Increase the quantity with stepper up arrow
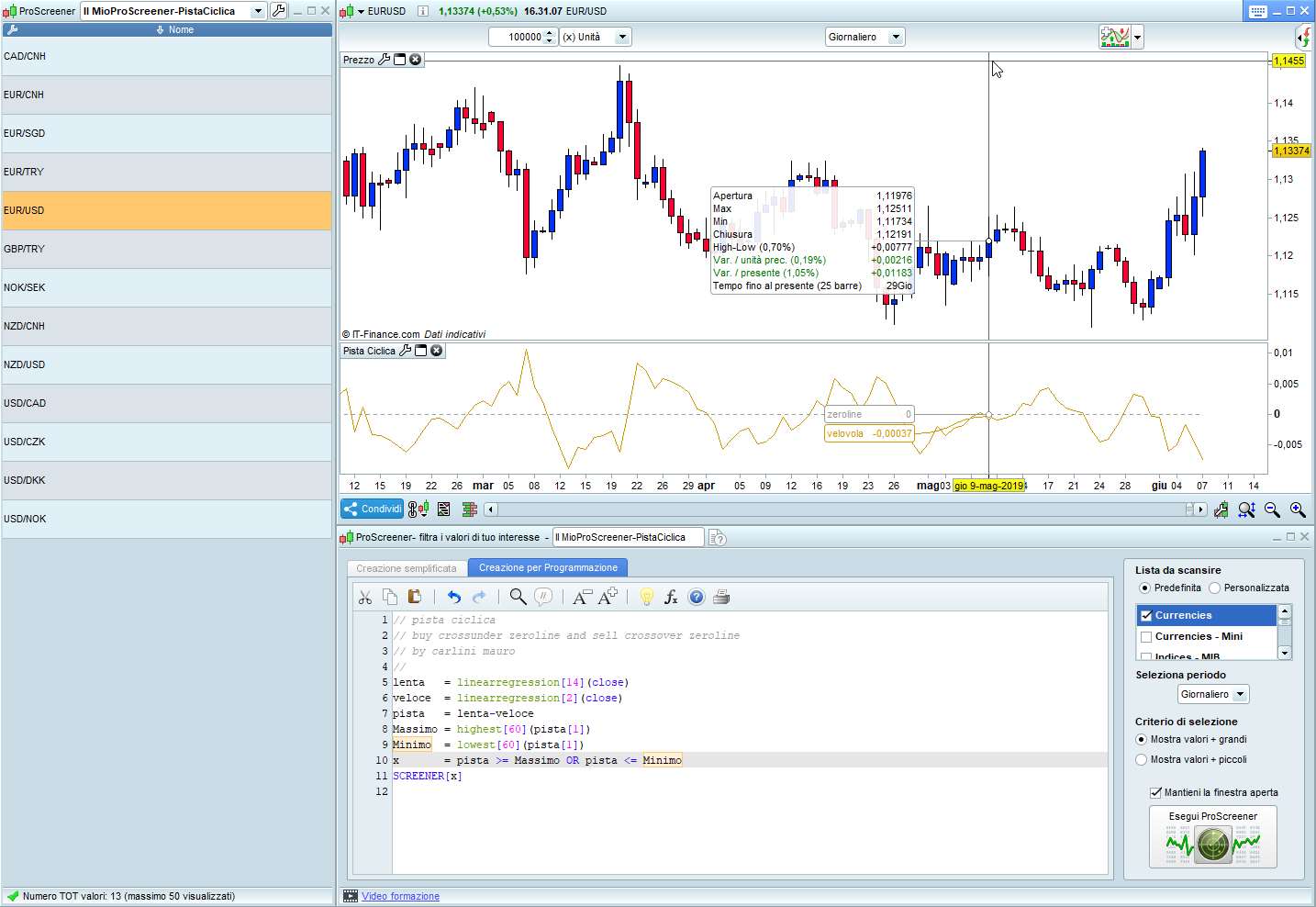 pyautogui.click(x=550, y=32)
